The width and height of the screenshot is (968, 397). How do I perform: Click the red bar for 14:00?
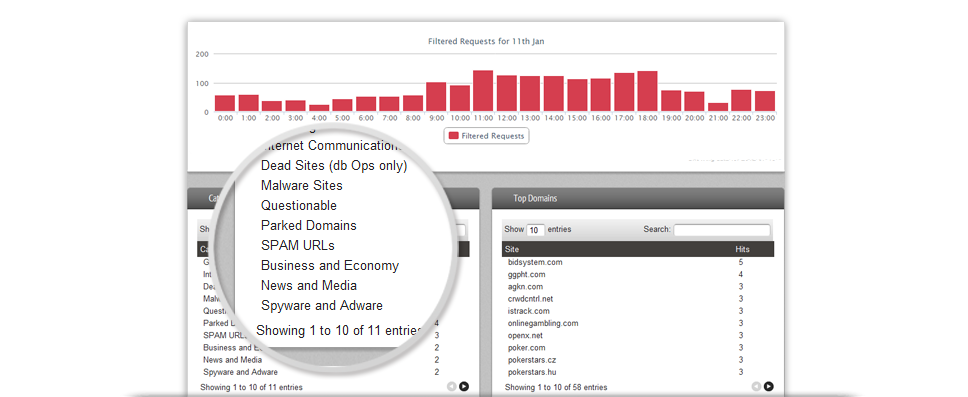click(x=554, y=94)
